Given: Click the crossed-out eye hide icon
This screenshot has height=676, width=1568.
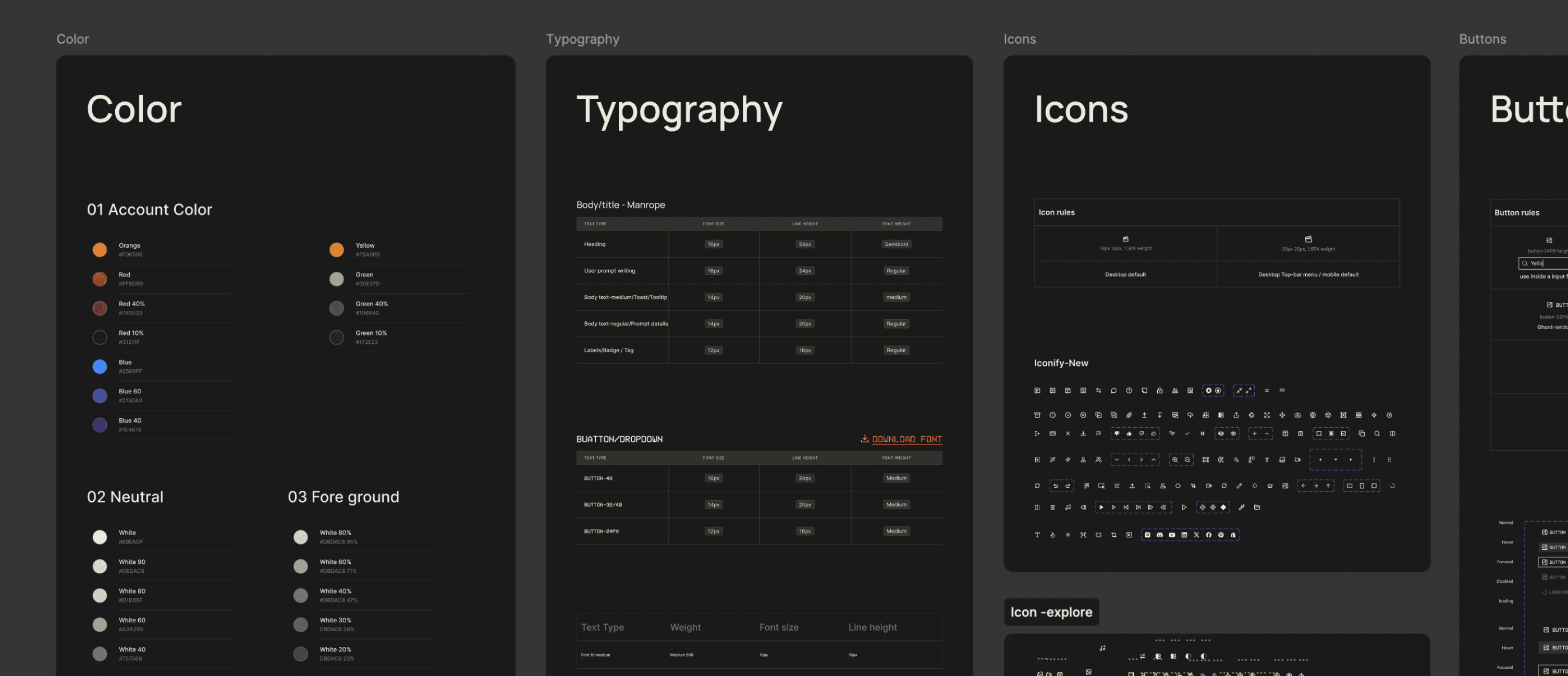Looking at the screenshot, I should tap(1221, 434).
